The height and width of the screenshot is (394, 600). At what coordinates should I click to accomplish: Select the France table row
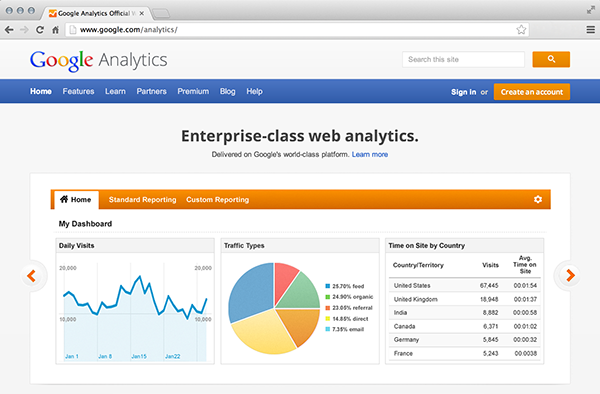tap(465, 353)
